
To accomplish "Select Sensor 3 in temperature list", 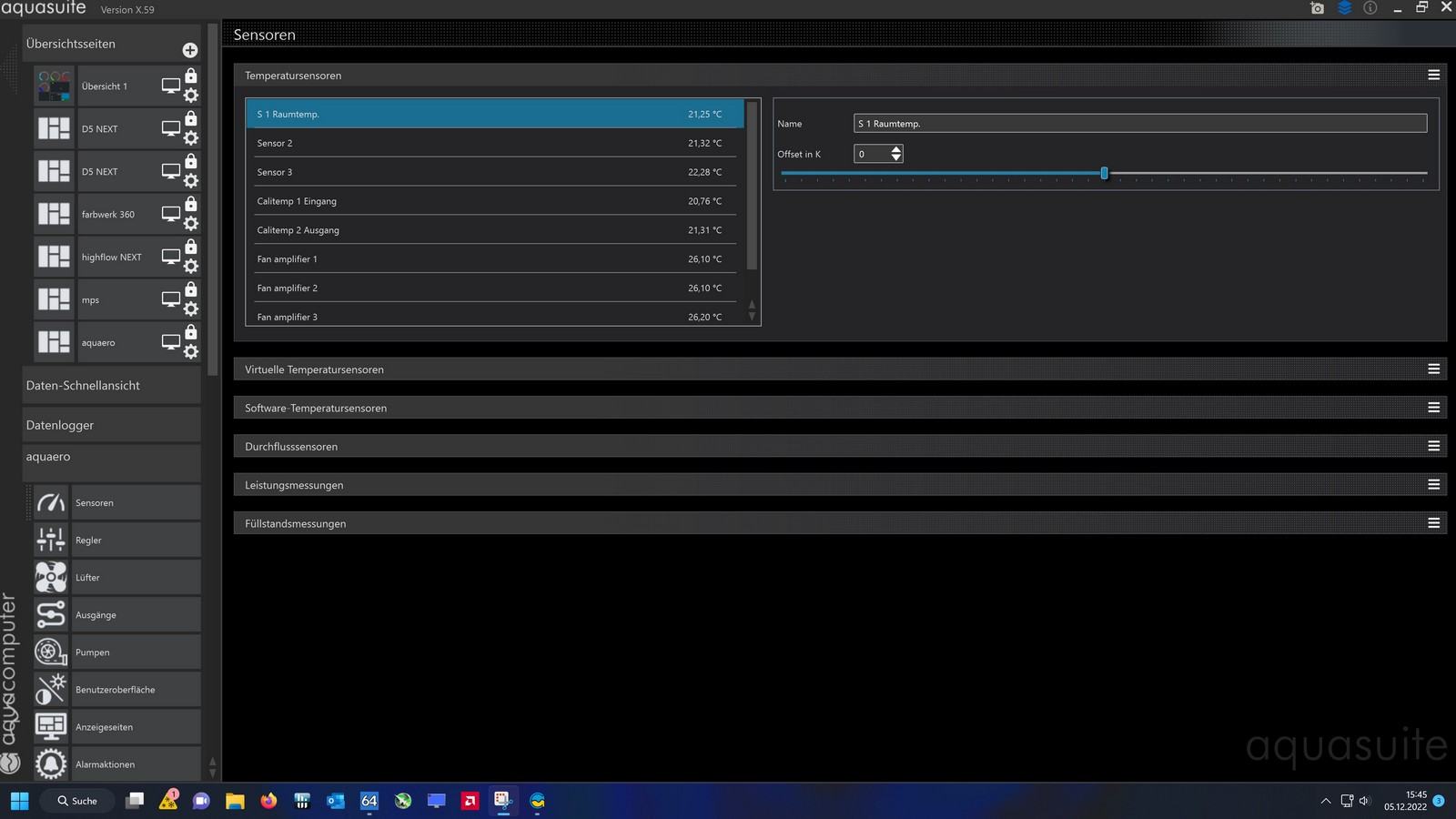I will (495, 172).
